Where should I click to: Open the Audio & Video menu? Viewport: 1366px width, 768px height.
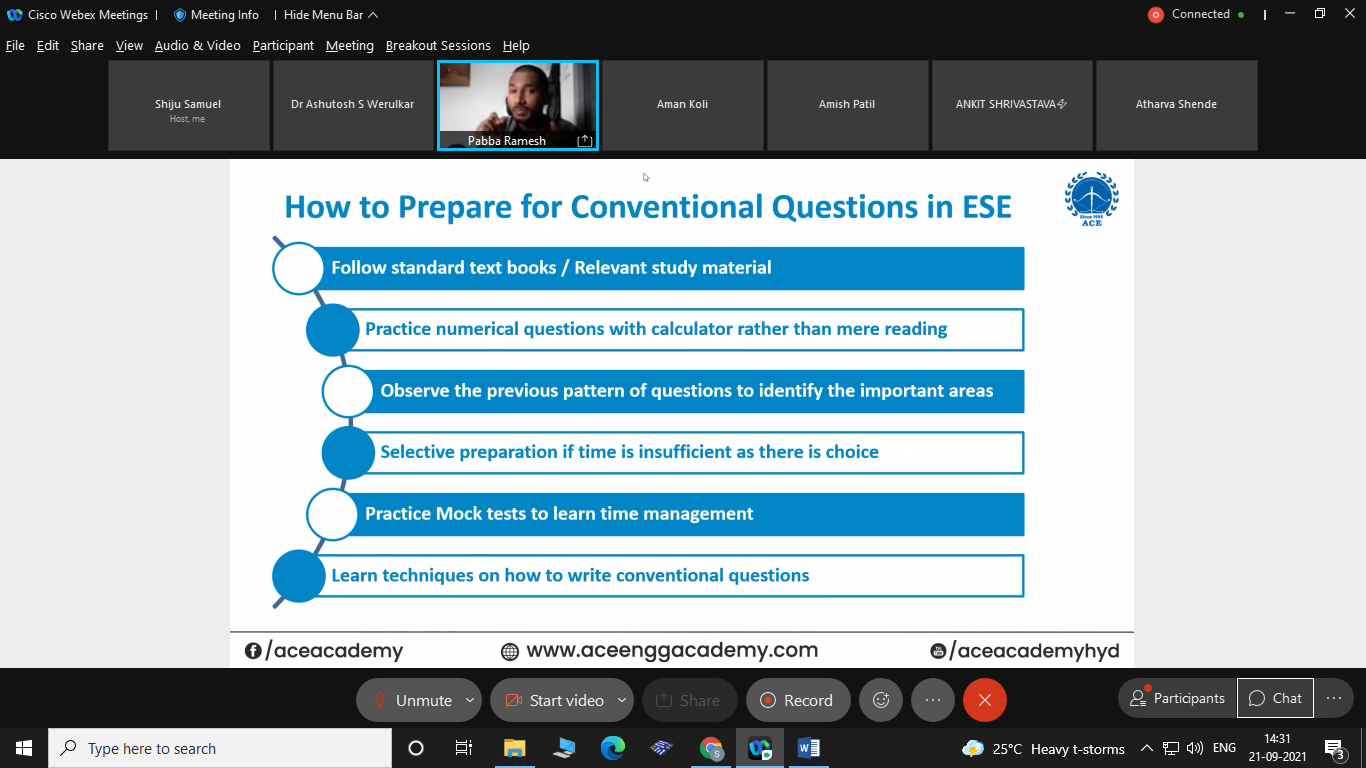tap(198, 46)
